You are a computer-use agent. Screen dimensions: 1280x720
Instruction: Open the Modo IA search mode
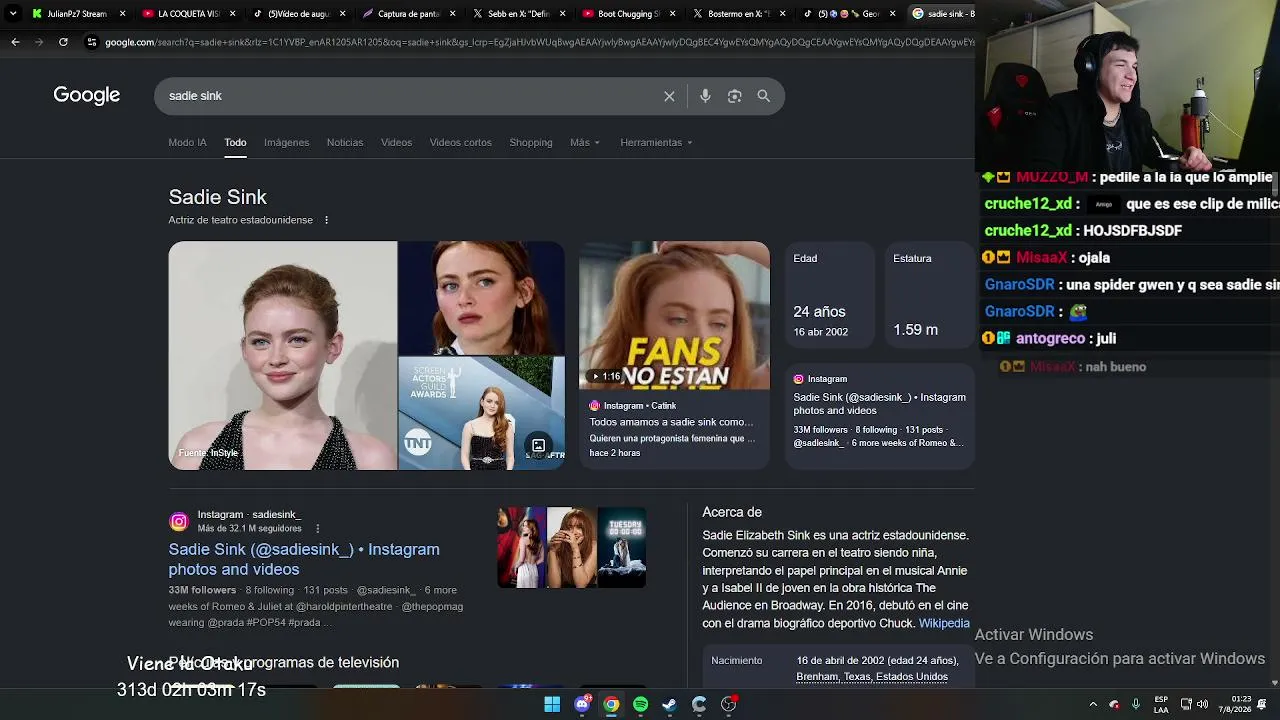187,142
